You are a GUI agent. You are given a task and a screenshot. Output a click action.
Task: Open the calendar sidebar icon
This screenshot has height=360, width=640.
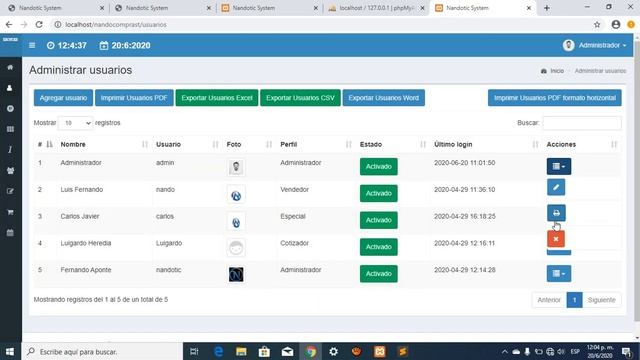tap(10, 233)
